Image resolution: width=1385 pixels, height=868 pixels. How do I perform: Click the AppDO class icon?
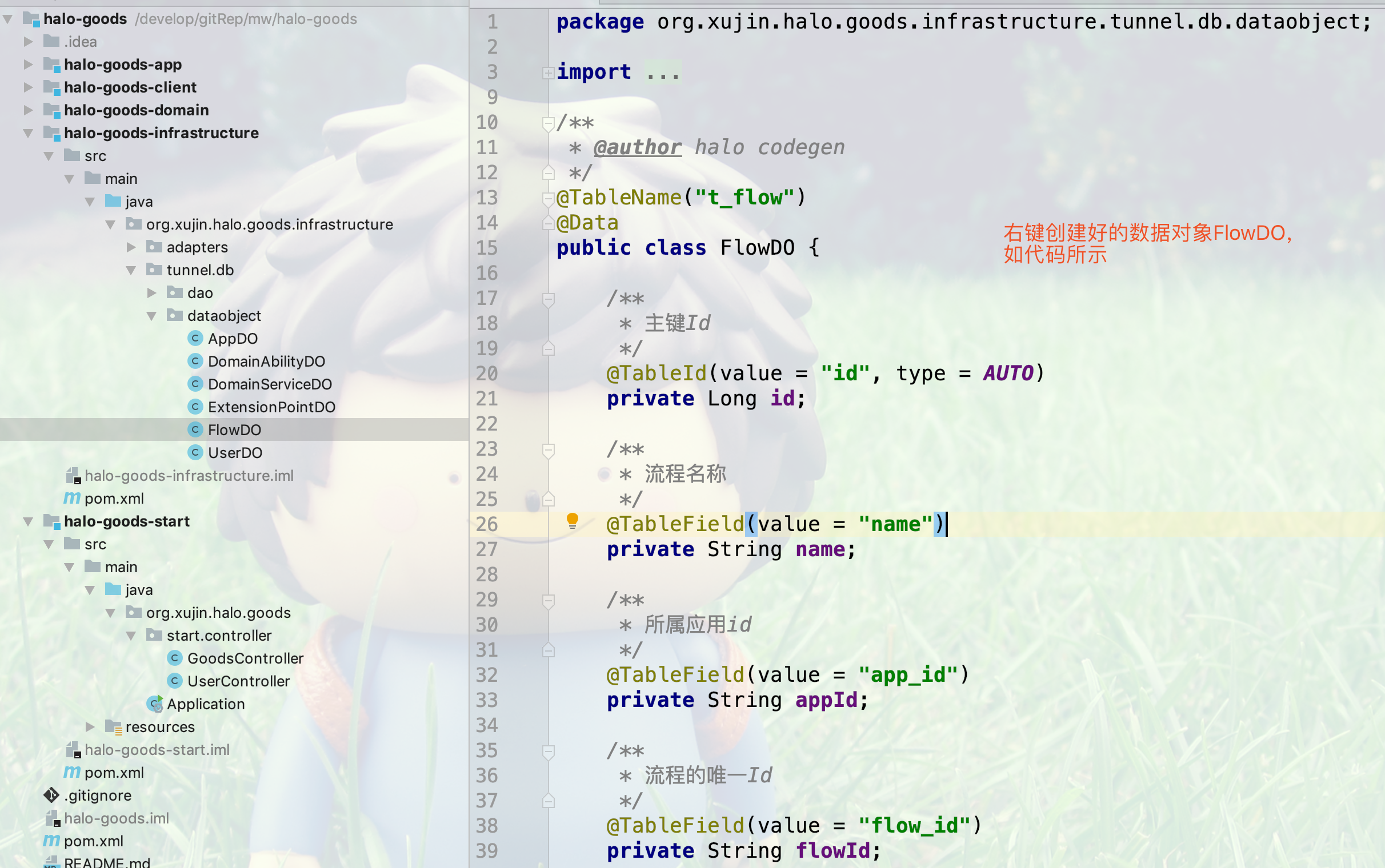(195, 338)
